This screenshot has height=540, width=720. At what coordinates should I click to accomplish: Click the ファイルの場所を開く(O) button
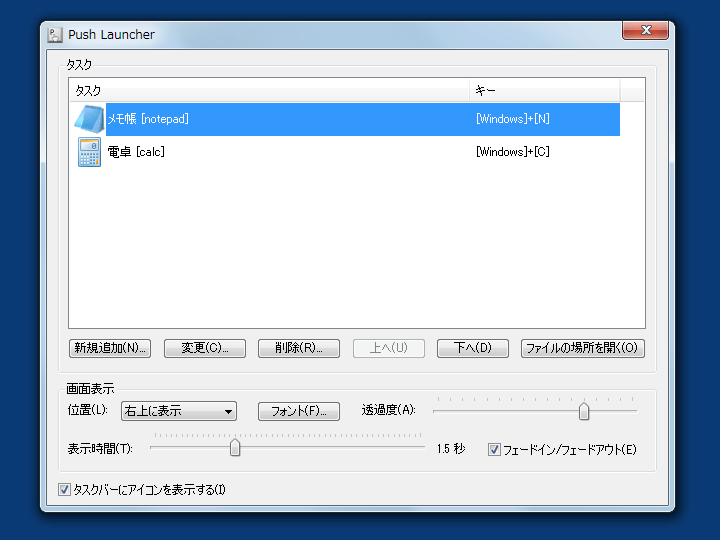pyautogui.click(x=583, y=348)
